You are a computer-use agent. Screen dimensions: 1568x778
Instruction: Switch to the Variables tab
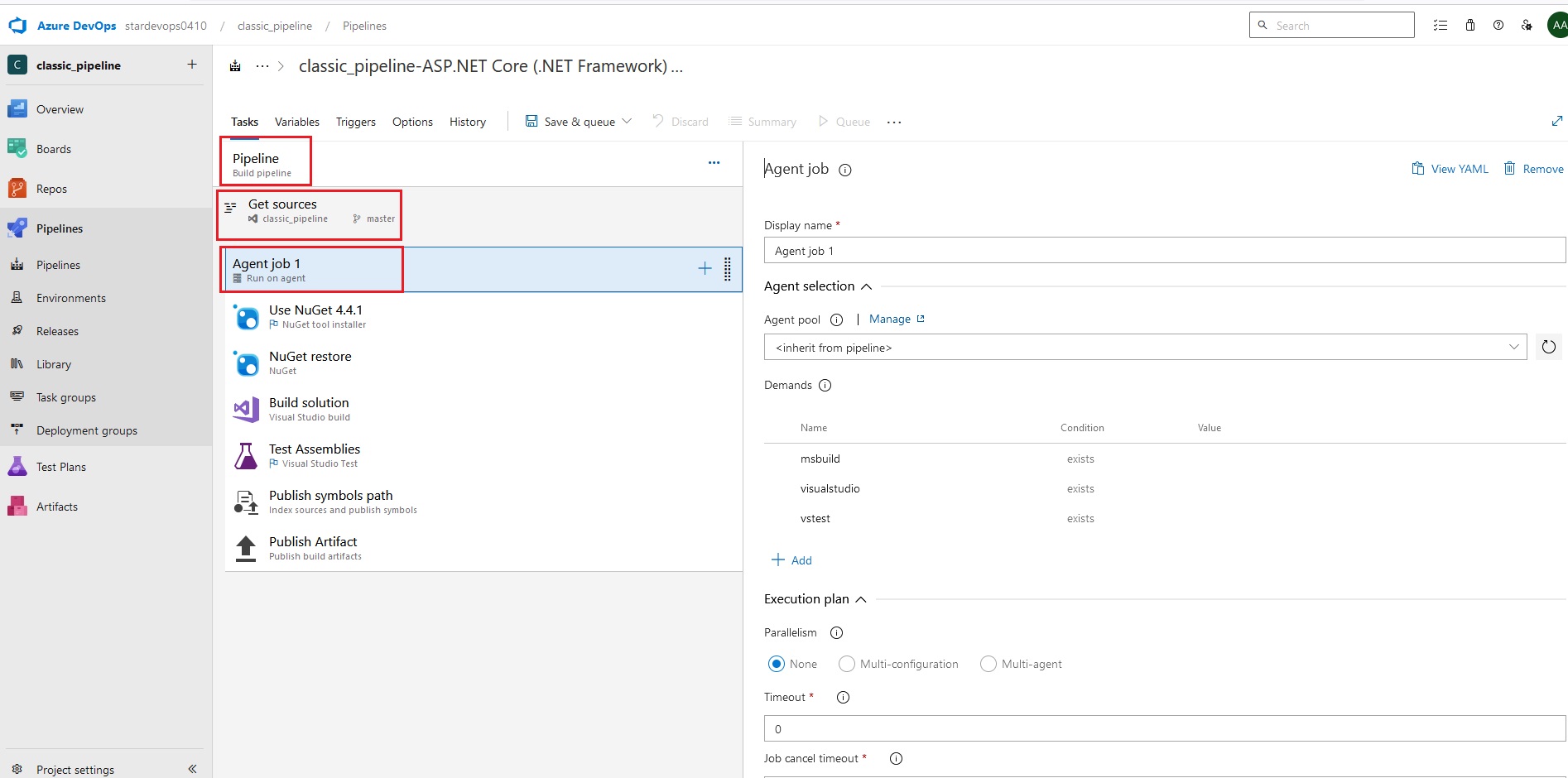coord(297,122)
